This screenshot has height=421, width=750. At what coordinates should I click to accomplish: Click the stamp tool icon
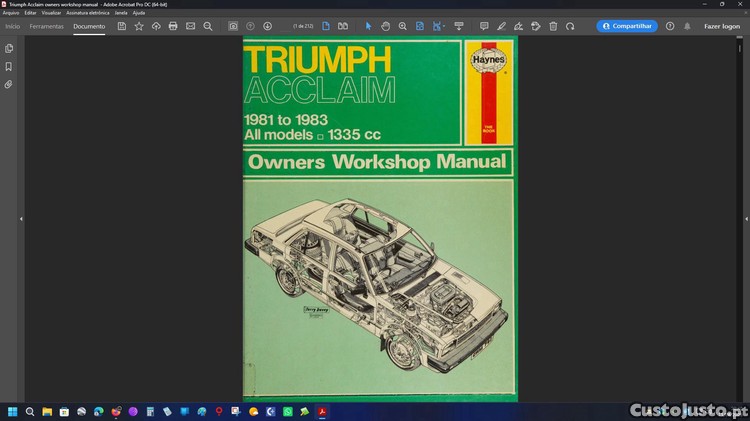coord(536,26)
